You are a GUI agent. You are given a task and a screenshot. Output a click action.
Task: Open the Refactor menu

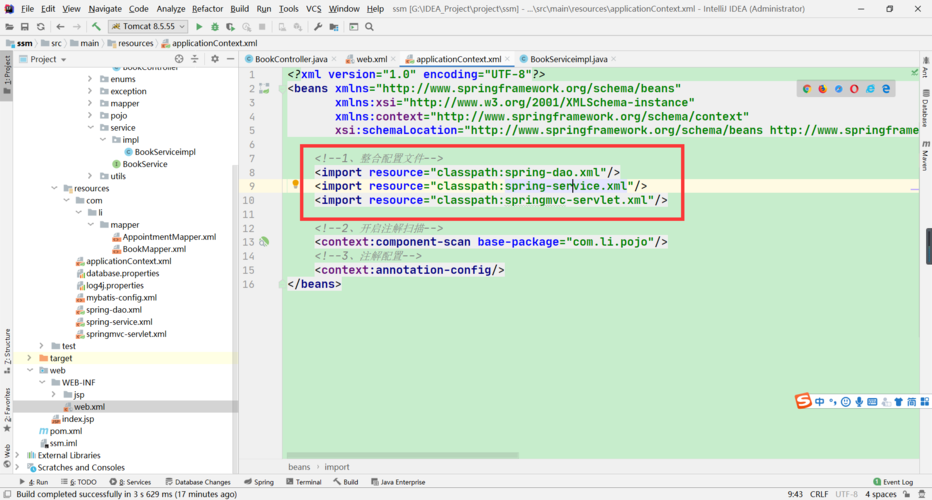(207, 9)
